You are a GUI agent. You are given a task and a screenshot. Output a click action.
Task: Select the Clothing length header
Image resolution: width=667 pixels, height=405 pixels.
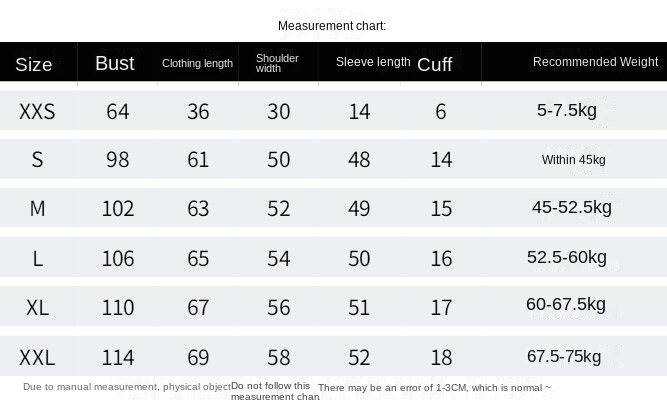(197, 63)
